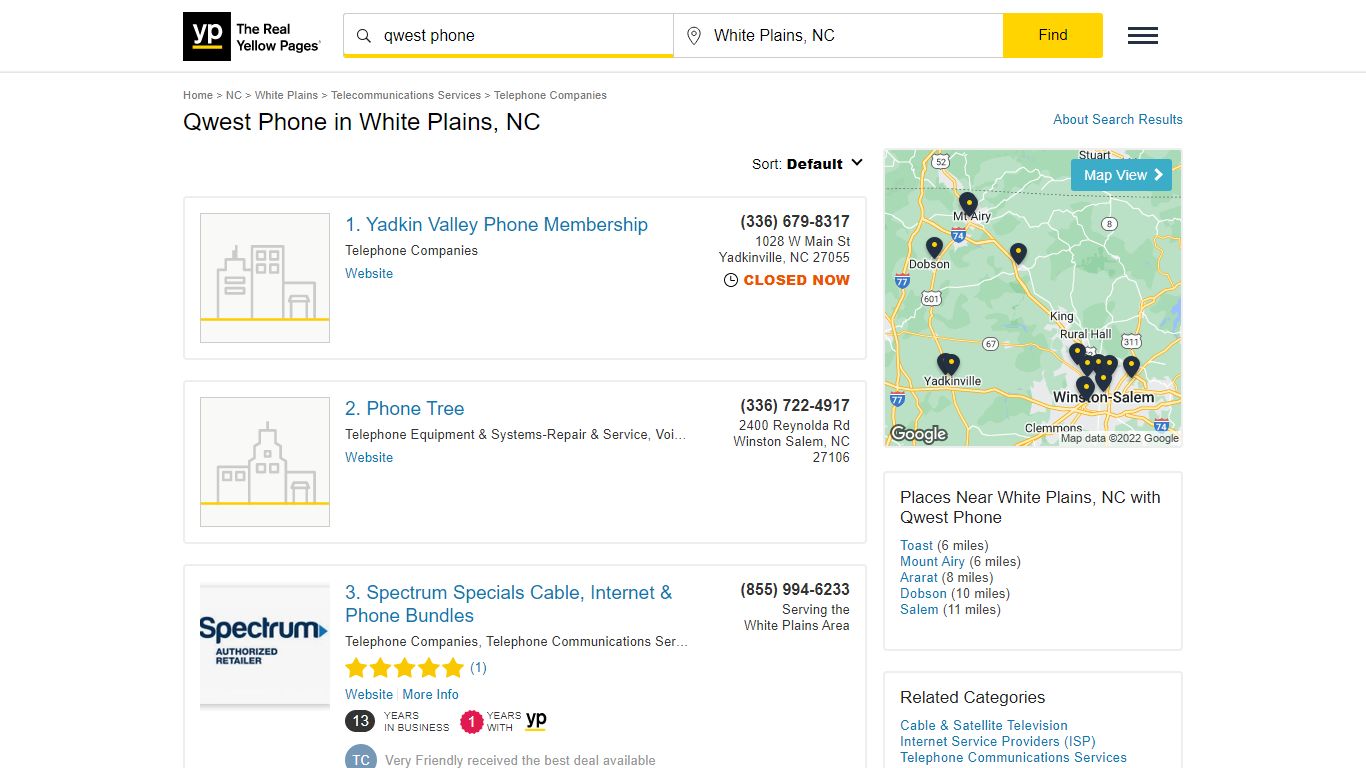Open Mount Airy nearby place link

(x=933, y=561)
